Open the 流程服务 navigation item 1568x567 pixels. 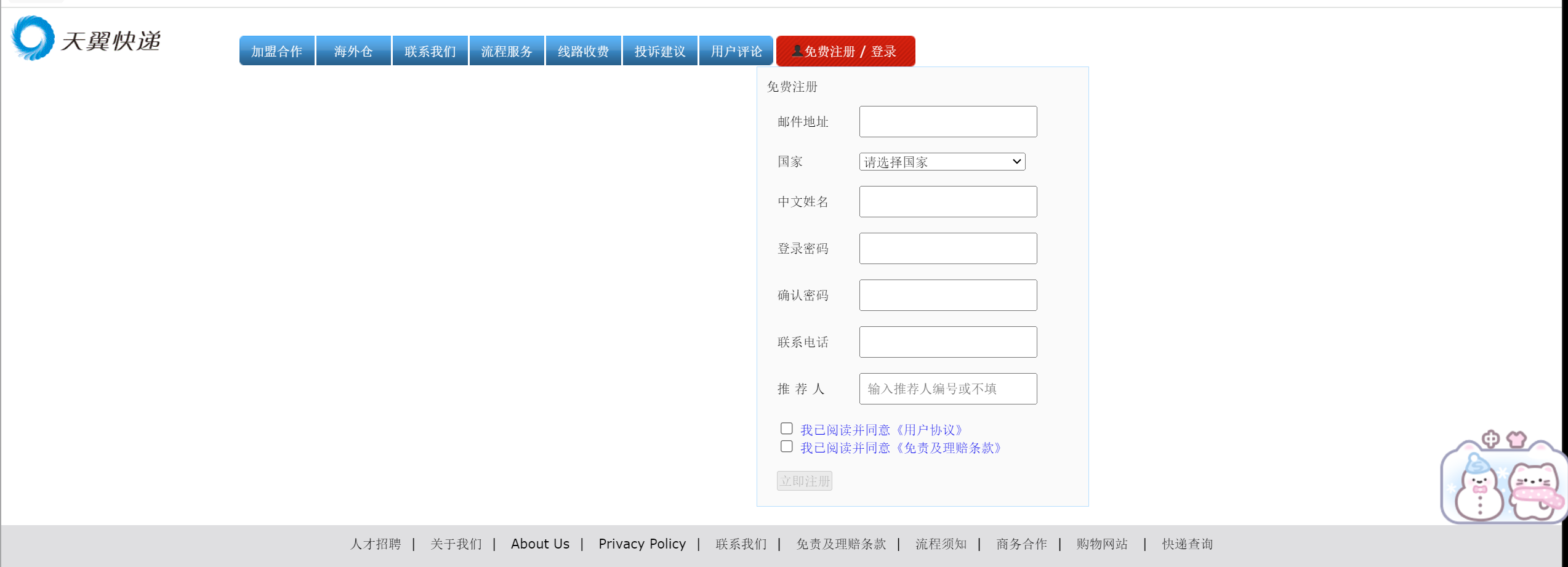click(507, 51)
